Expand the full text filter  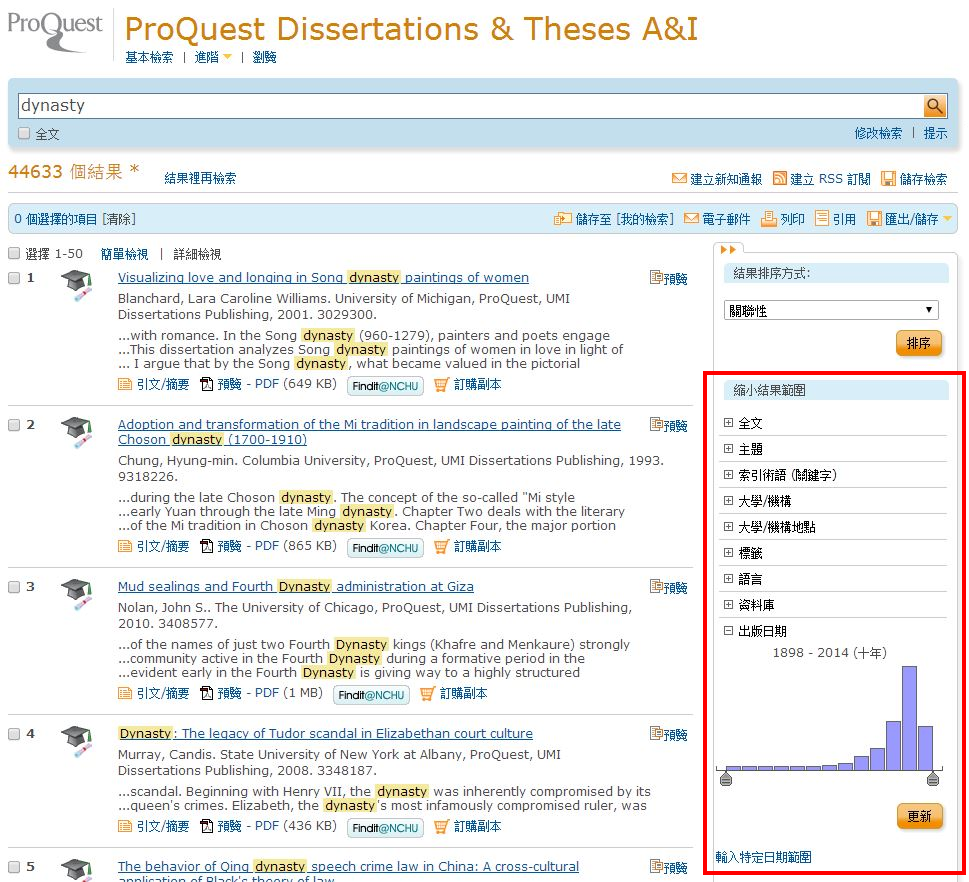[x=728, y=423]
